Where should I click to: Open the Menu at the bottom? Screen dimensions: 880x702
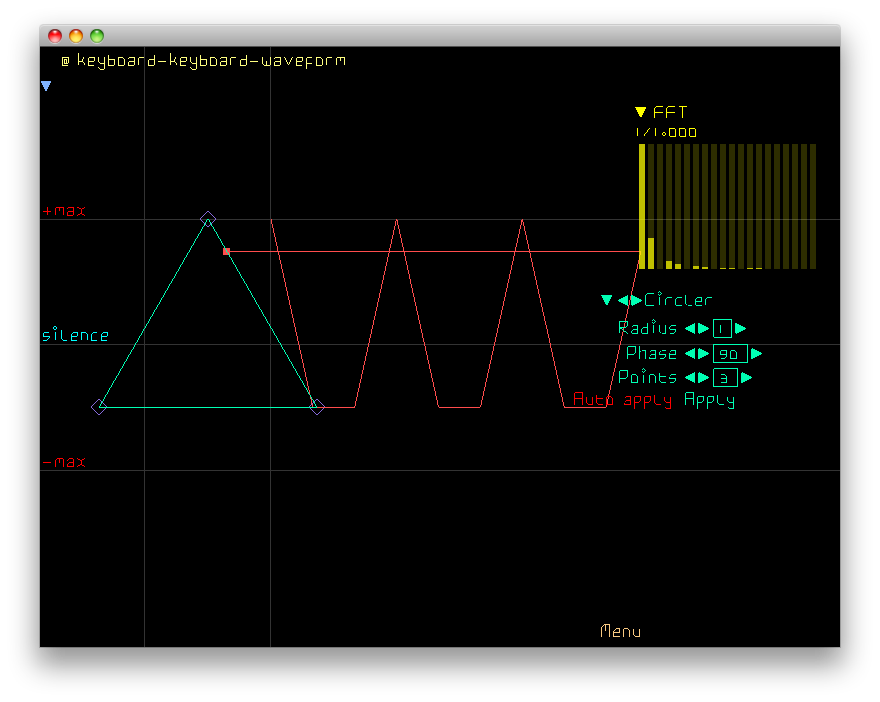pos(620,632)
